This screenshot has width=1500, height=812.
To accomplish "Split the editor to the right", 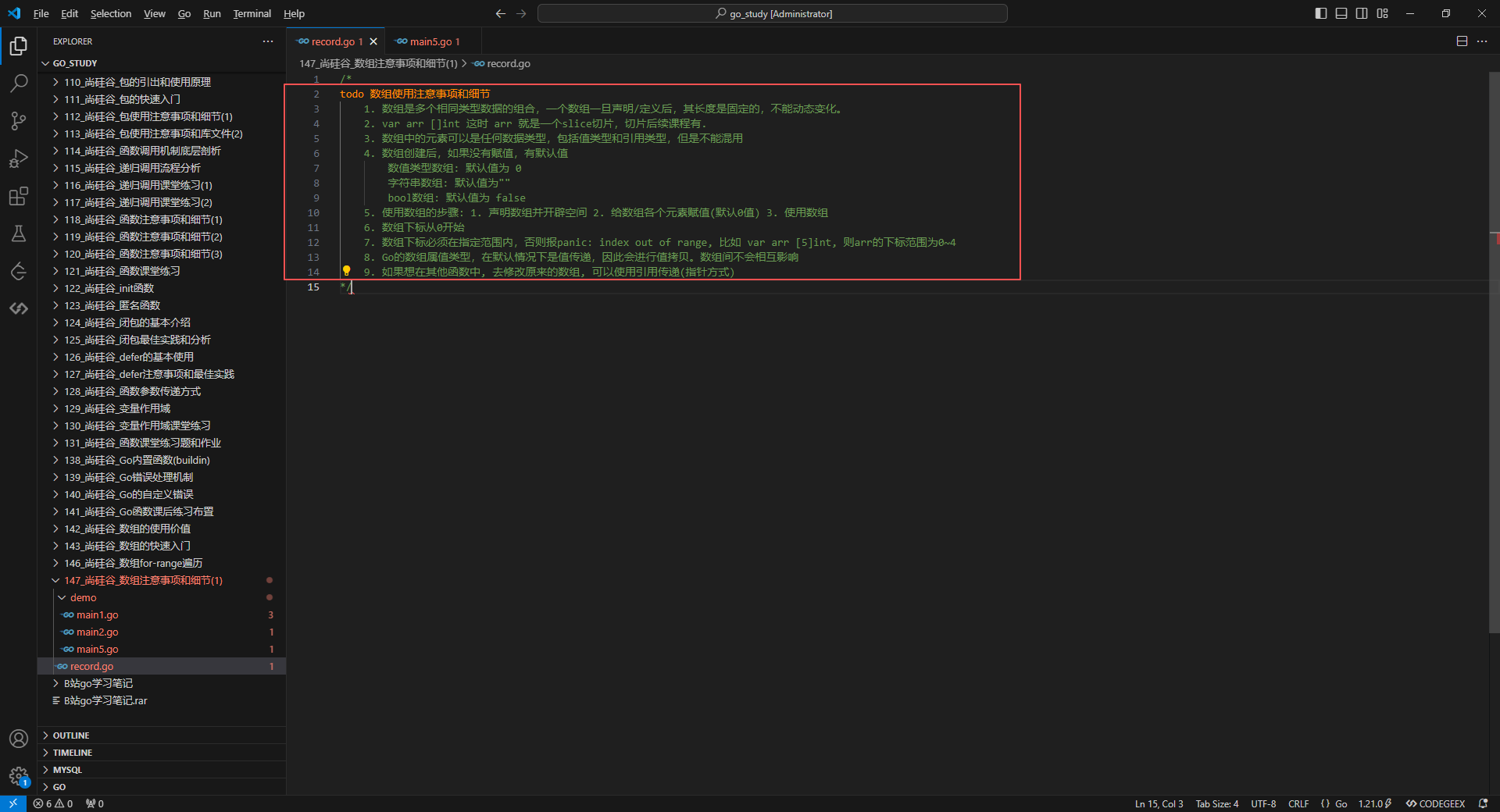I will click(1462, 41).
